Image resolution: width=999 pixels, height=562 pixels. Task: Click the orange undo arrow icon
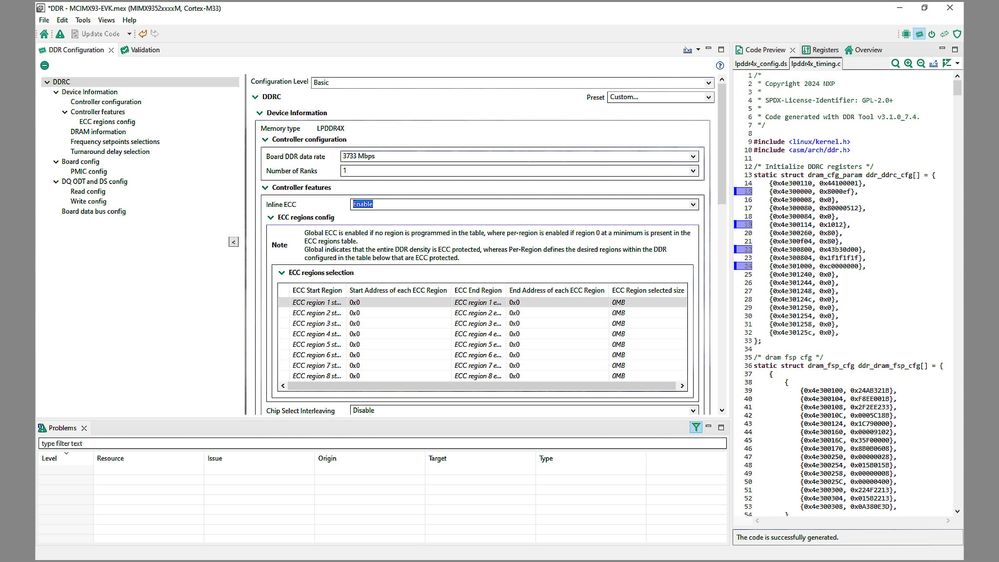coord(143,34)
